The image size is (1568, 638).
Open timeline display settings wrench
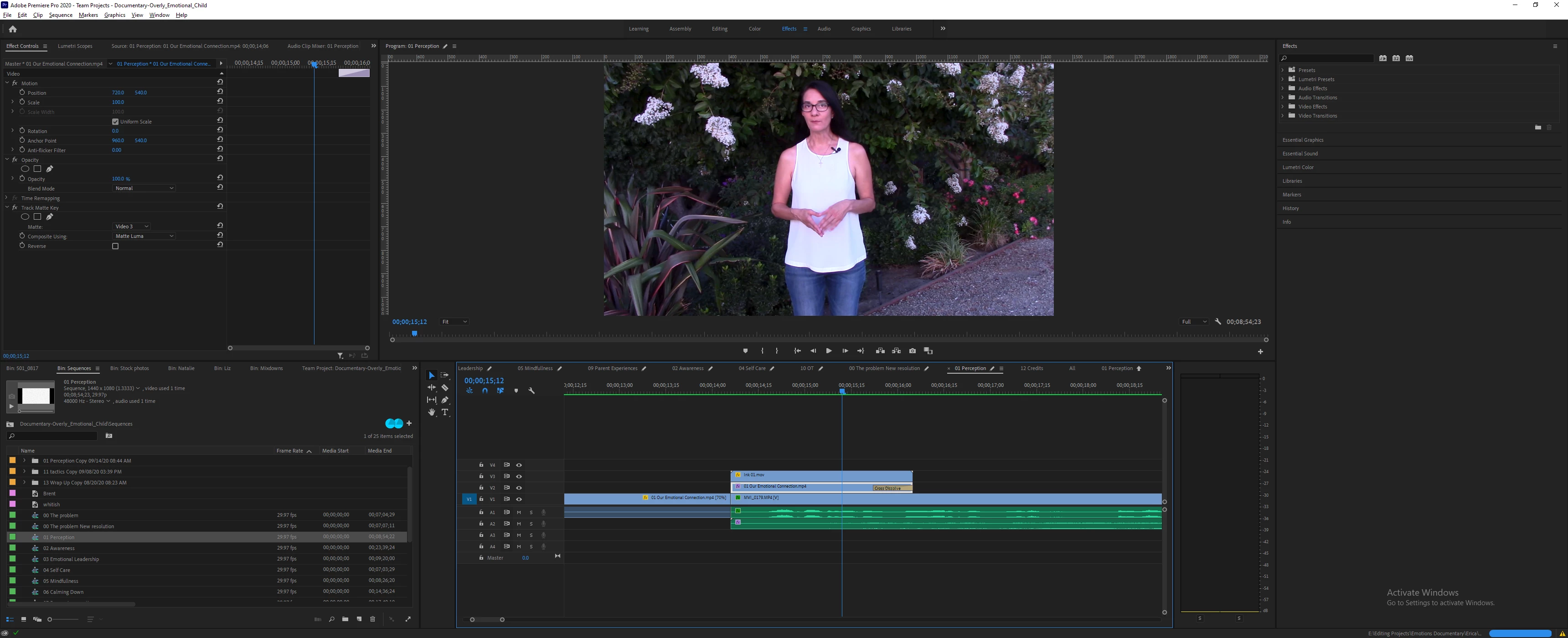531,391
